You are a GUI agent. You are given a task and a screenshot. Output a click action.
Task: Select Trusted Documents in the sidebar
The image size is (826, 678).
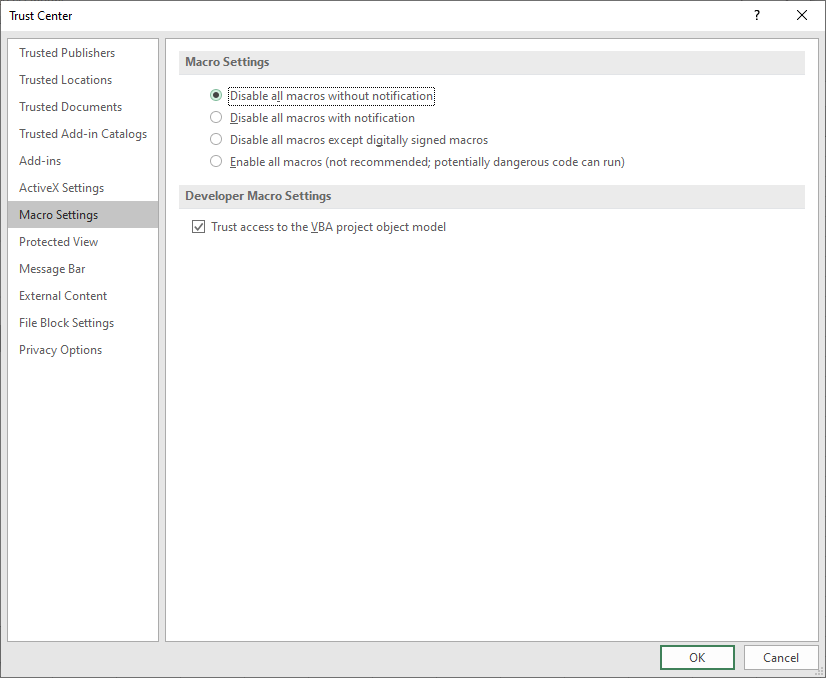pos(70,106)
